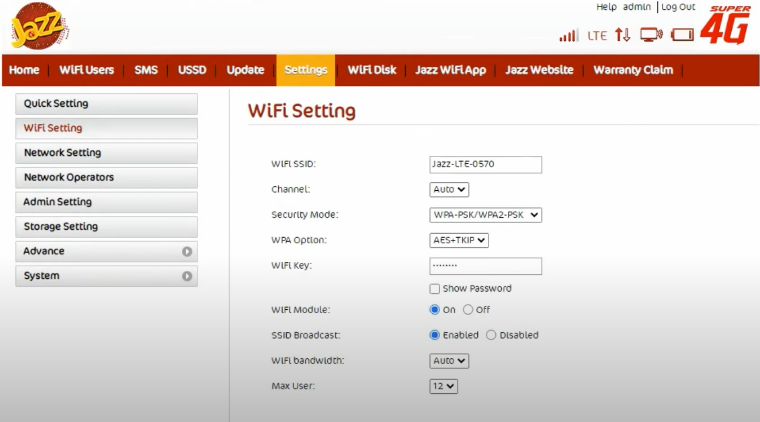Click the Log Out link

pyautogui.click(x=677, y=7)
